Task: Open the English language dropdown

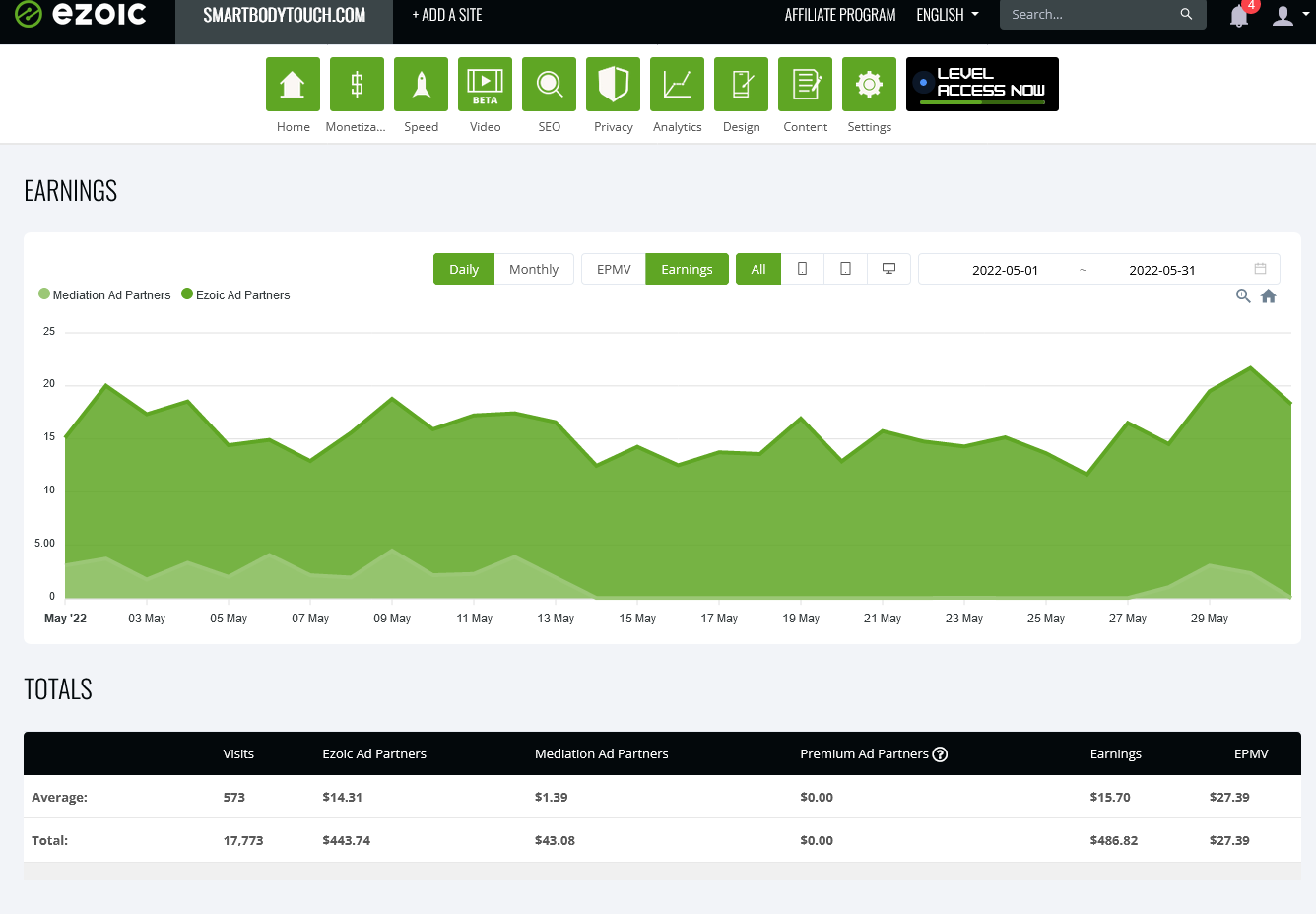Action: (x=948, y=15)
